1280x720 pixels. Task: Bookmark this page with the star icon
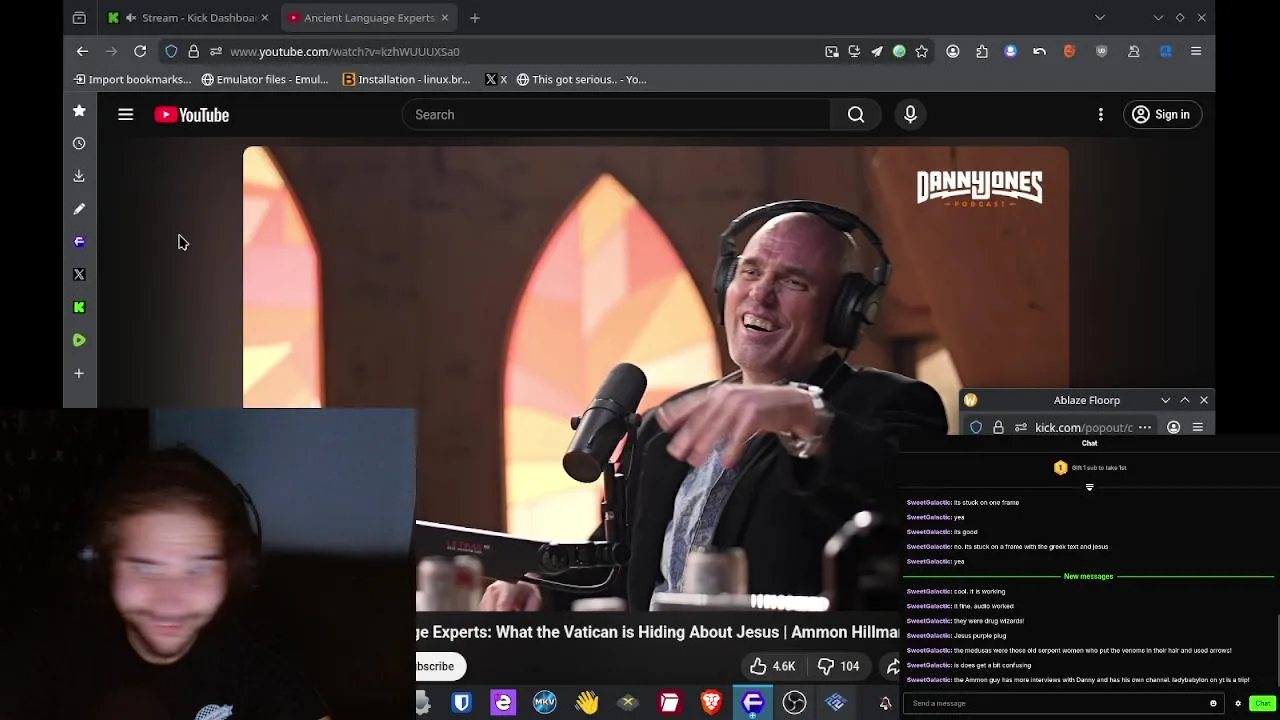pos(922,51)
